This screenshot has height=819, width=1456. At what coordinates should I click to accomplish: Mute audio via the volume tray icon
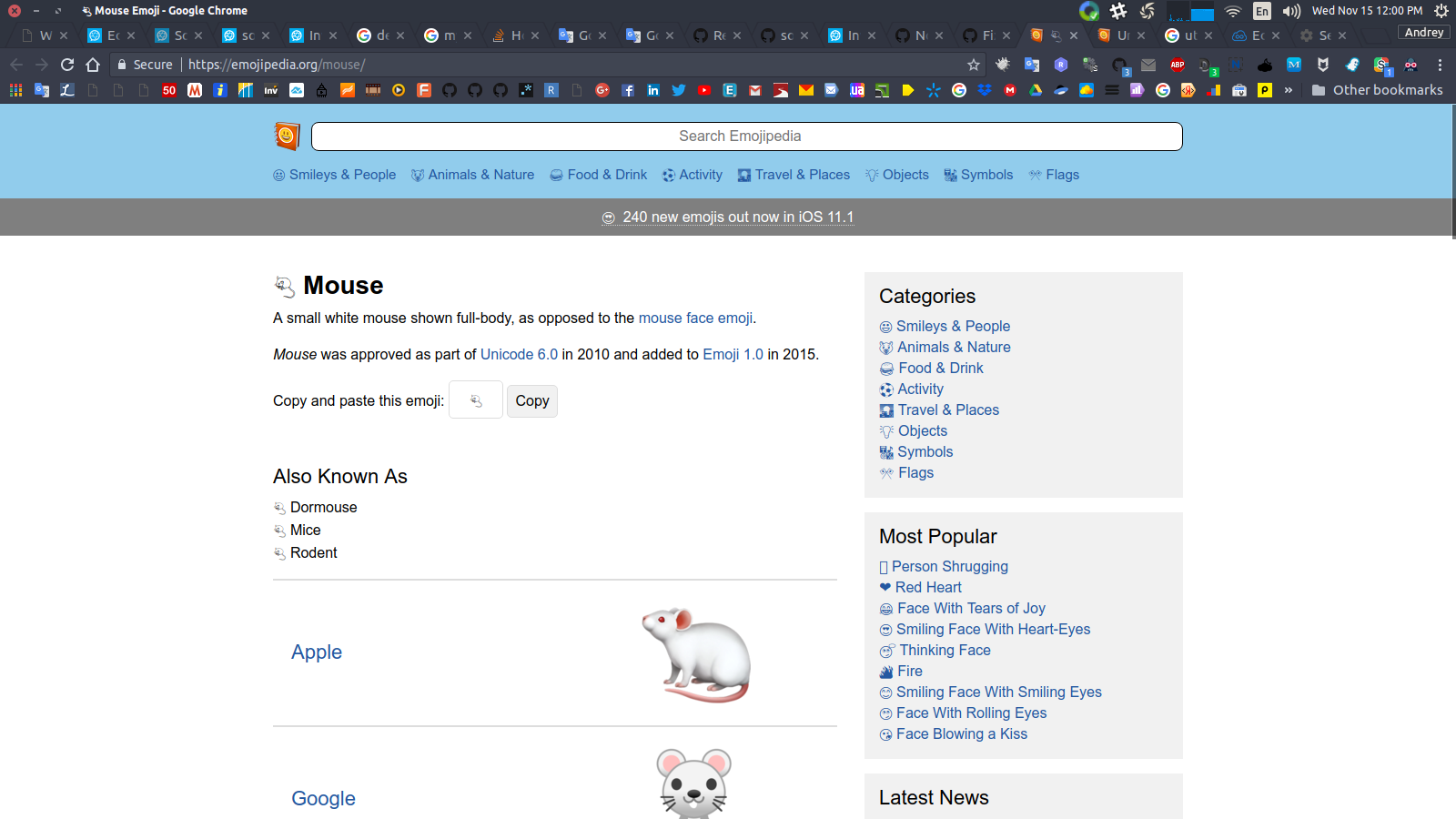coord(1292,11)
